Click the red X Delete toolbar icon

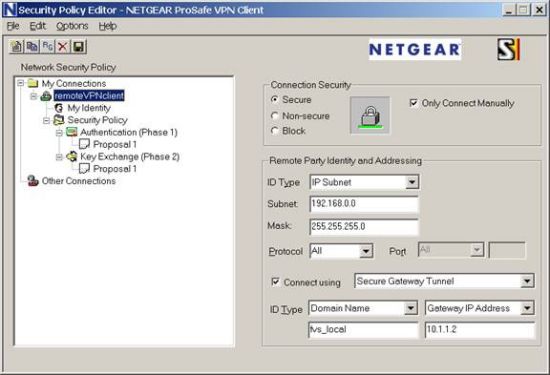tap(63, 47)
